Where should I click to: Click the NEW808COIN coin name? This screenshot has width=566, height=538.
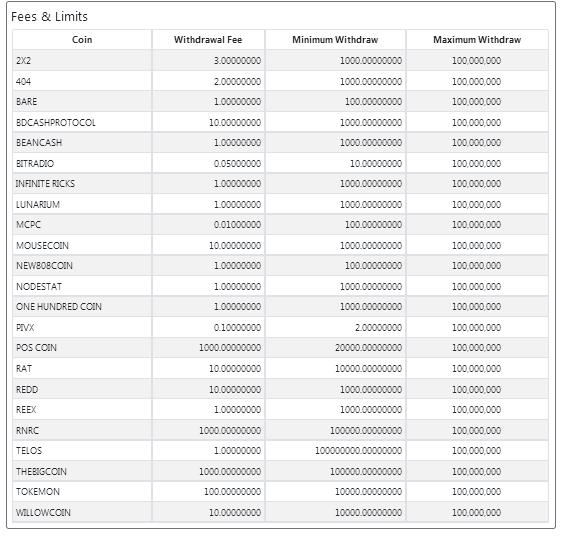point(44,265)
